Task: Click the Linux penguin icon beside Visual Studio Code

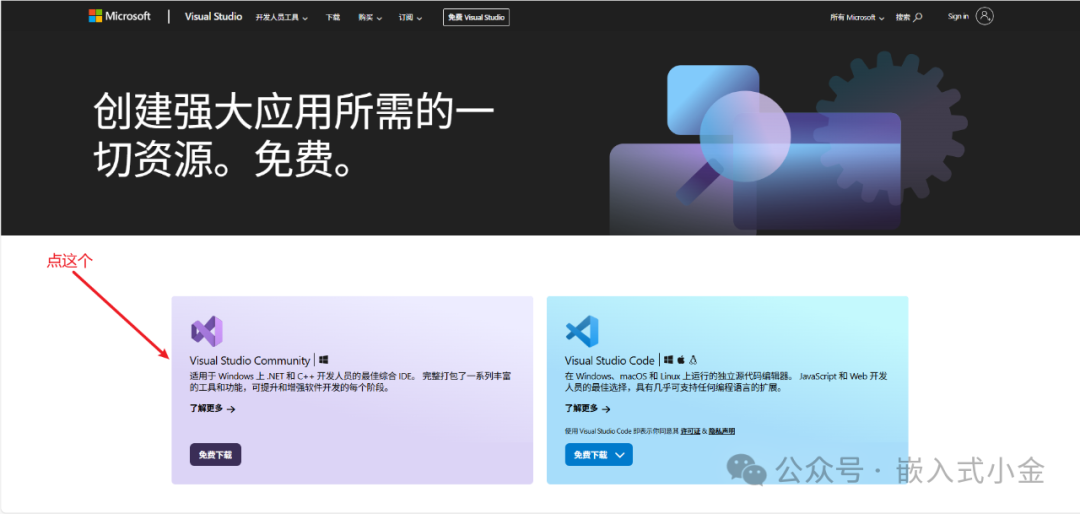Action: (694, 360)
